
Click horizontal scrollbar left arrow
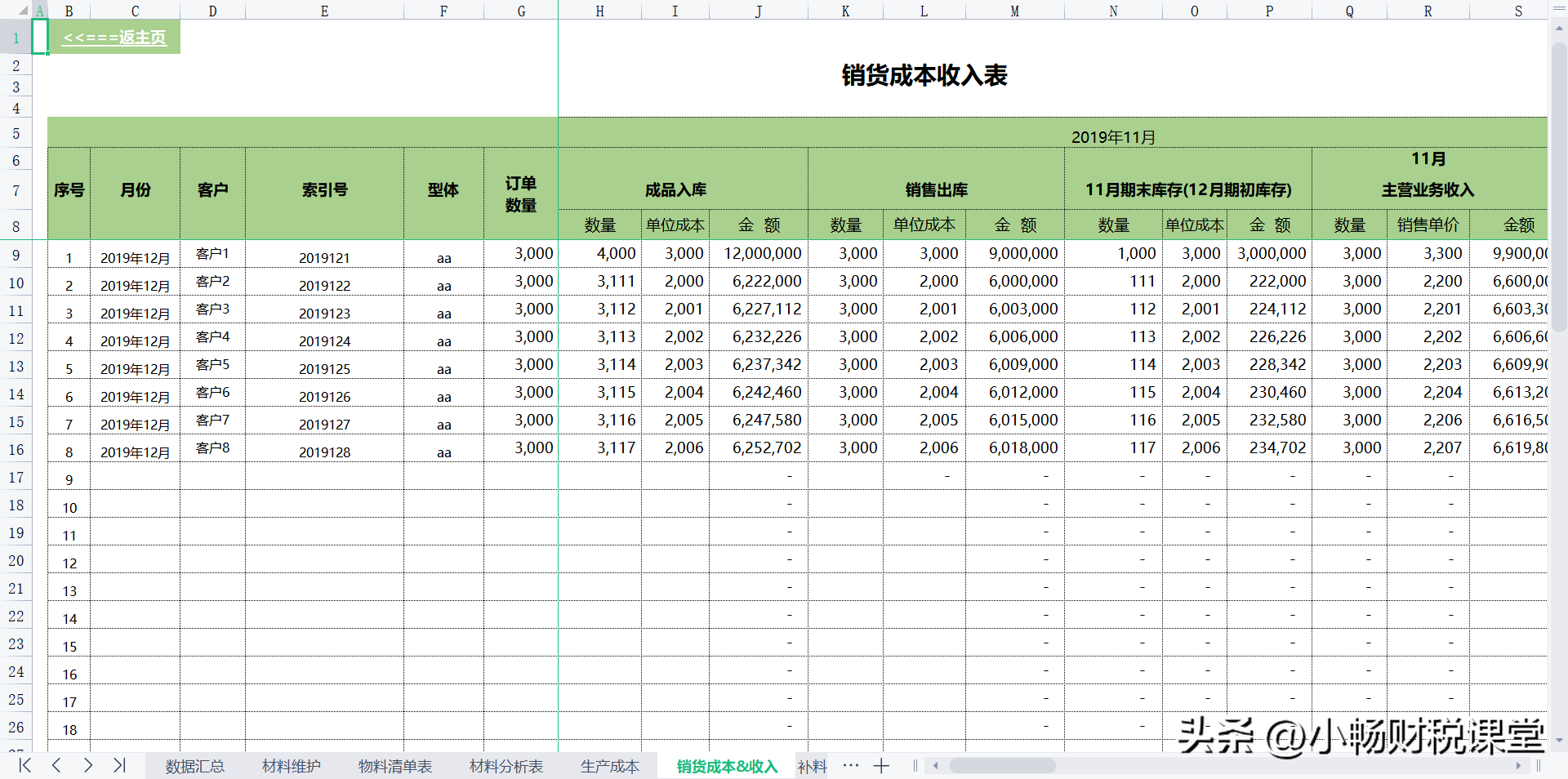936,766
